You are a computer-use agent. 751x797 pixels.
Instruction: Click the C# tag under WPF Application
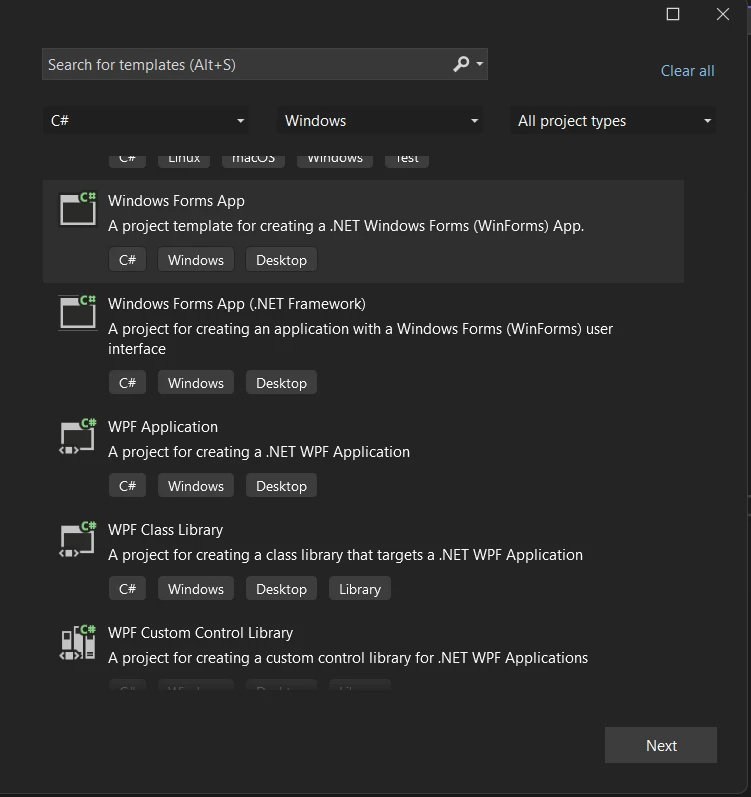click(x=127, y=486)
